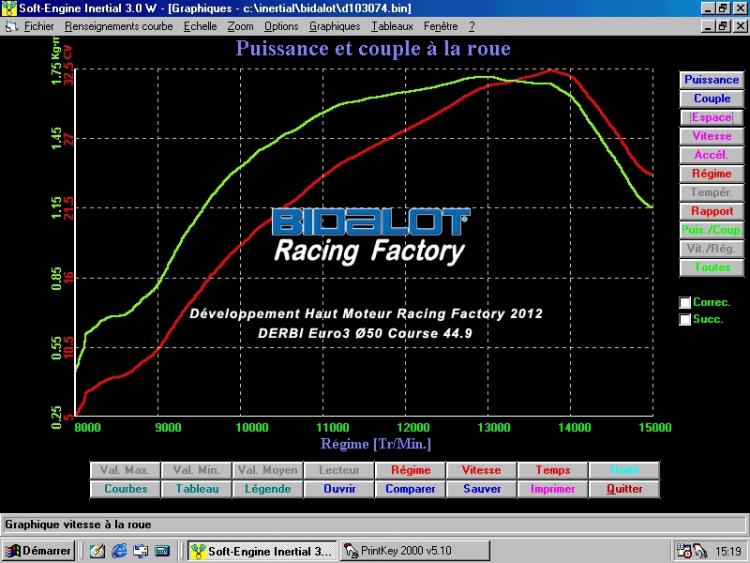Click the system tray icon beside clock
This screenshot has height=563, width=750.
pyautogui.click(x=686, y=550)
